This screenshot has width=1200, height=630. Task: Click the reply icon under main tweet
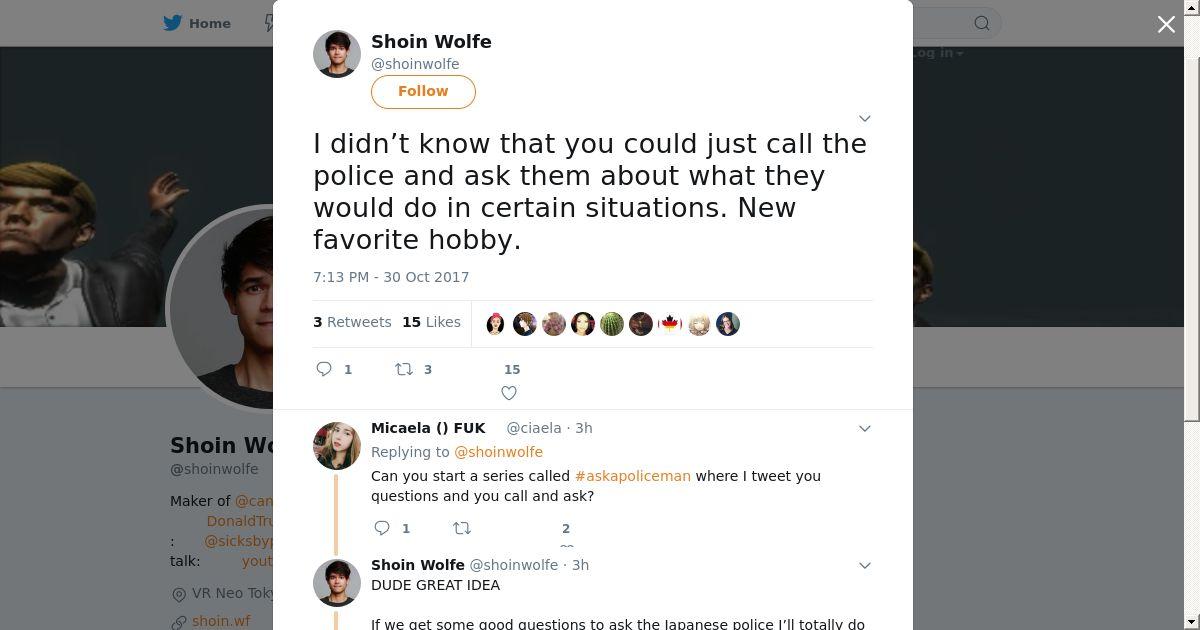click(x=324, y=369)
